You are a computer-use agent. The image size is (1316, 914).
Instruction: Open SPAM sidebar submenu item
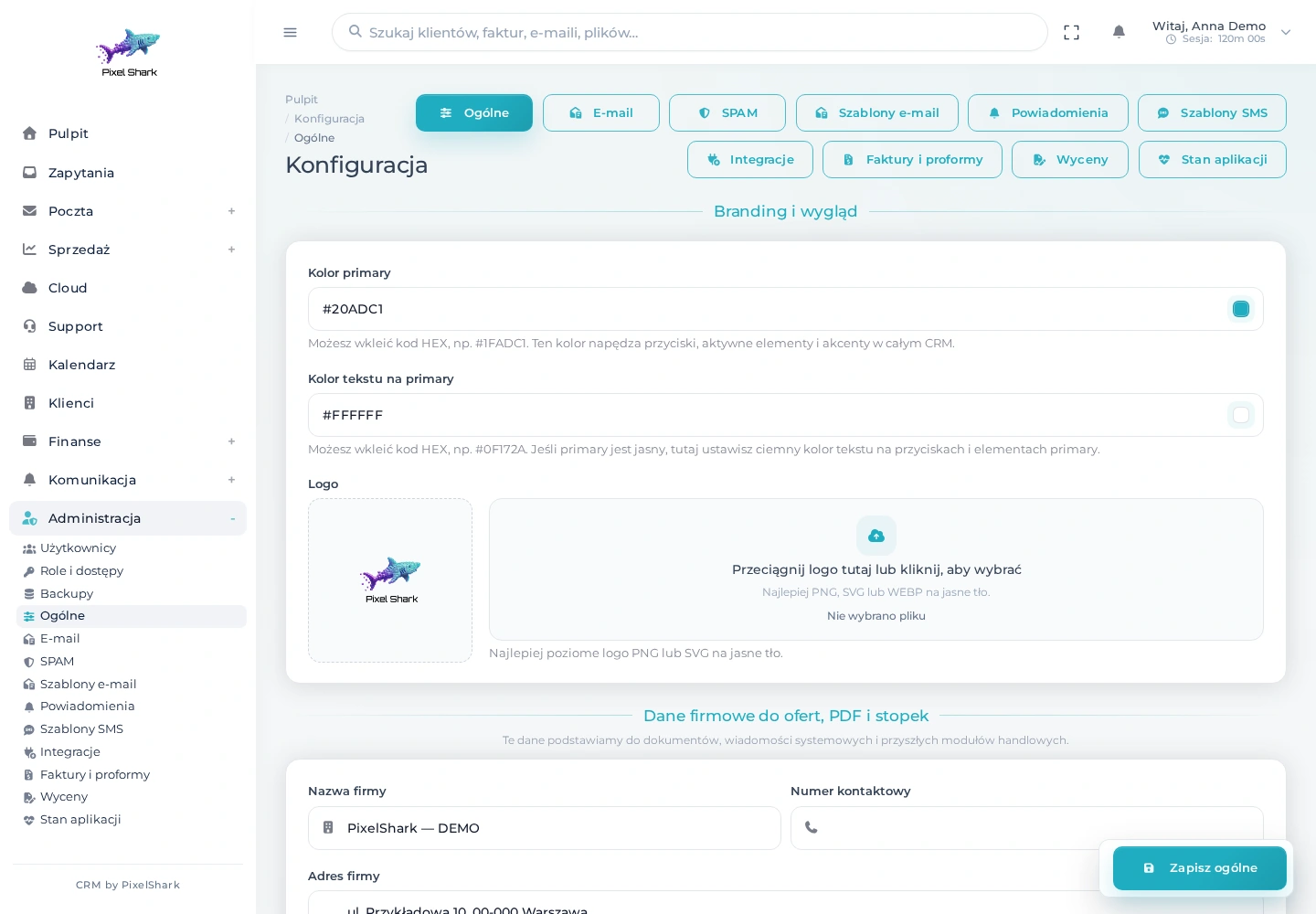(x=132, y=662)
